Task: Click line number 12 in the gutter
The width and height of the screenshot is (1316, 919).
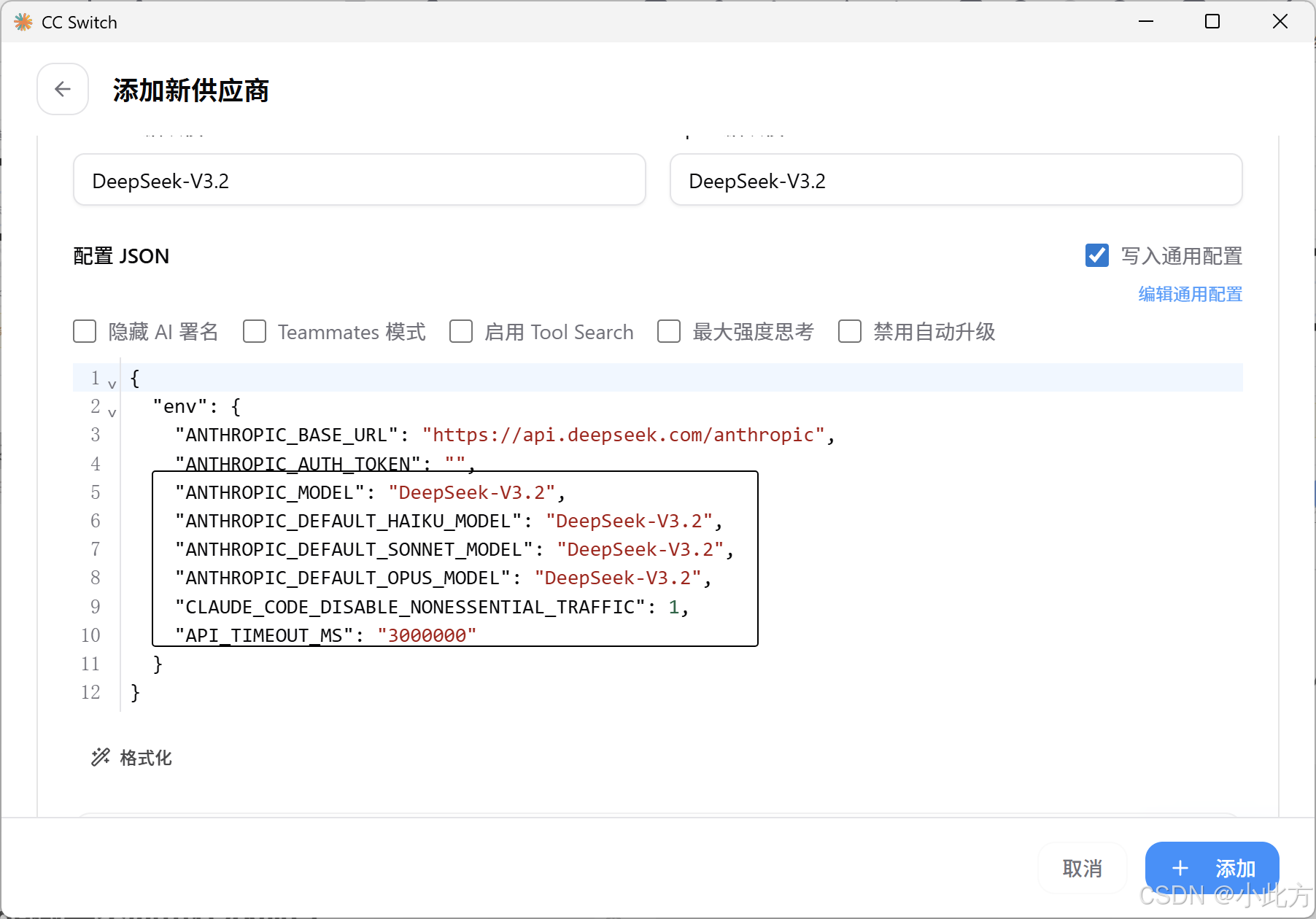Action: point(90,692)
